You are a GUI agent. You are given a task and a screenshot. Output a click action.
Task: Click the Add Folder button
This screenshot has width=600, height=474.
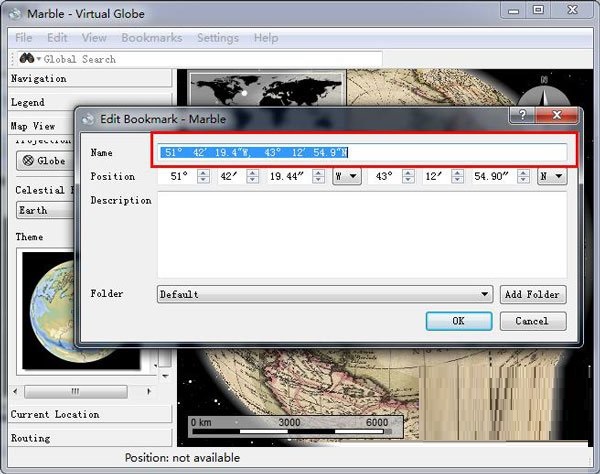click(x=533, y=294)
